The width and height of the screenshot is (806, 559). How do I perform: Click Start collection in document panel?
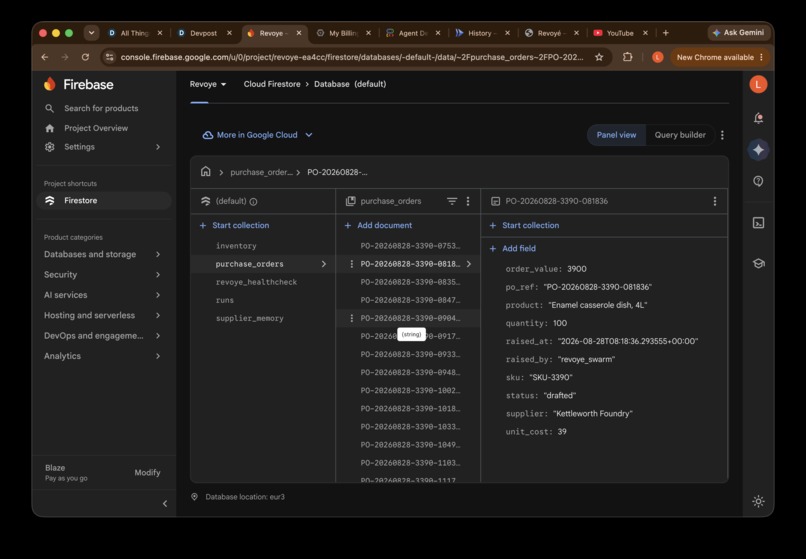[x=524, y=225]
